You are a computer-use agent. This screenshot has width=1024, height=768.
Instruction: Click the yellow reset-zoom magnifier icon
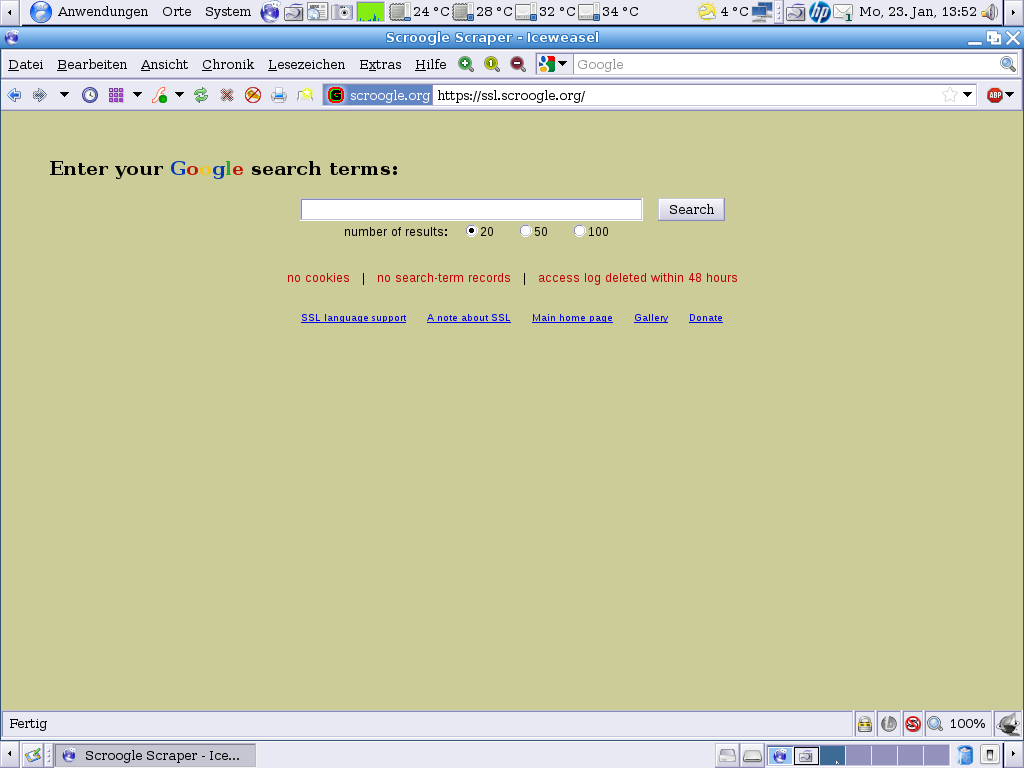(x=492, y=64)
